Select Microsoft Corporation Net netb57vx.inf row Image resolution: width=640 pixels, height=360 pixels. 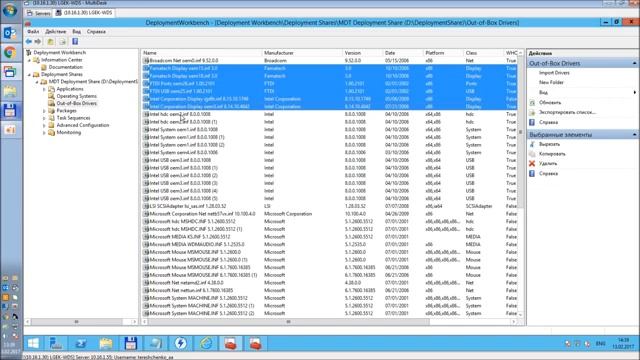330,213
